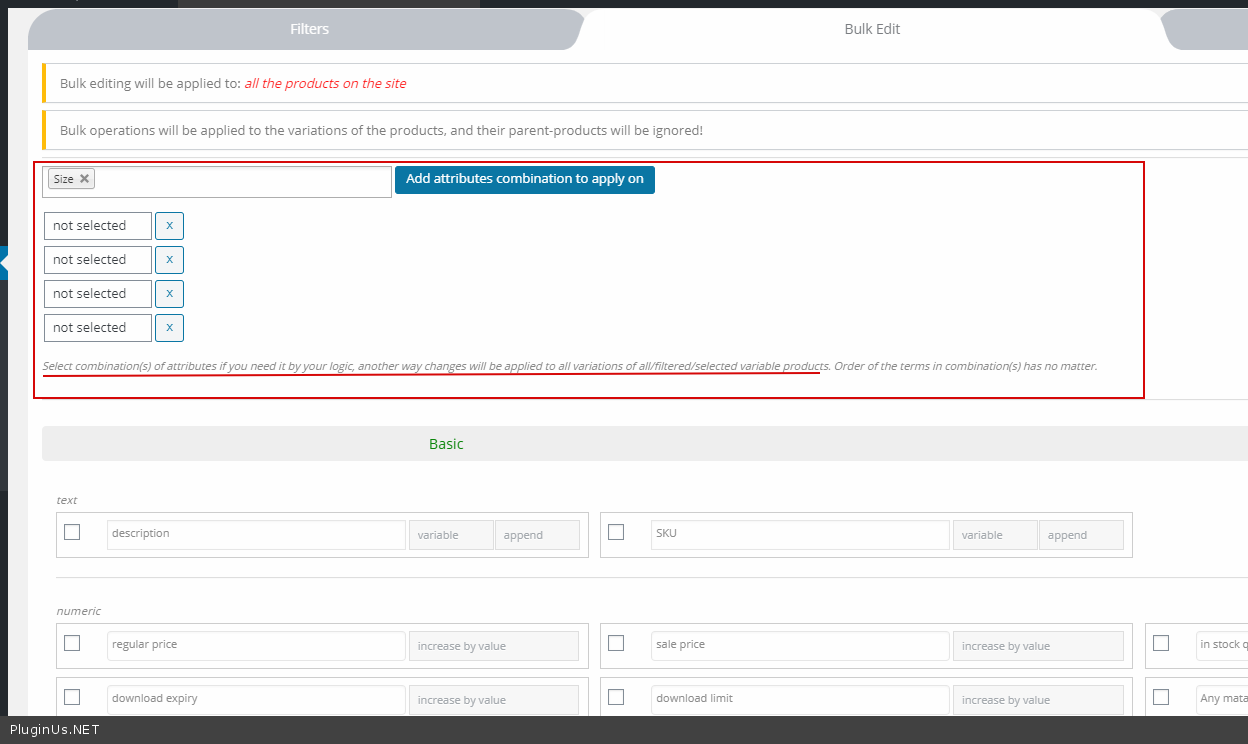Enable the download expiry checkbox
The height and width of the screenshot is (744, 1248).
pos(72,697)
